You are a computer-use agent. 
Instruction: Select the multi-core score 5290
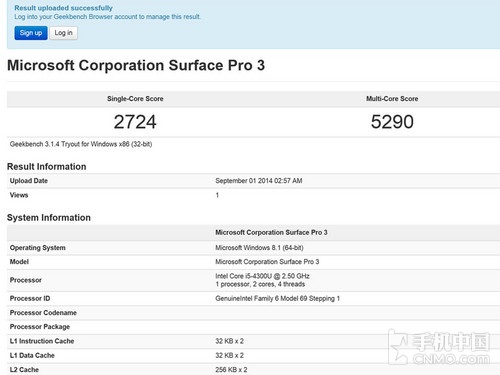point(392,122)
